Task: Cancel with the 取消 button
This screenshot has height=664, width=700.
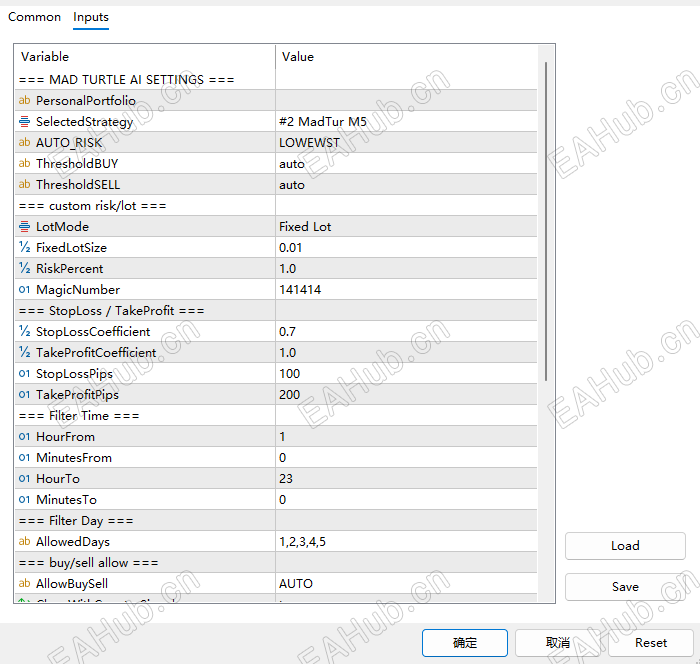Action: [558, 643]
